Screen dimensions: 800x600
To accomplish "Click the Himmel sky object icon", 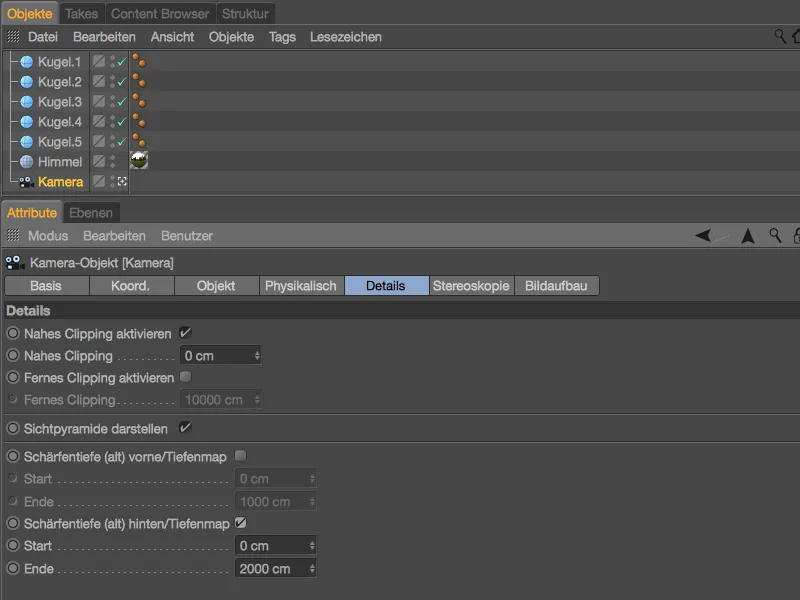I will coord(27,161).
